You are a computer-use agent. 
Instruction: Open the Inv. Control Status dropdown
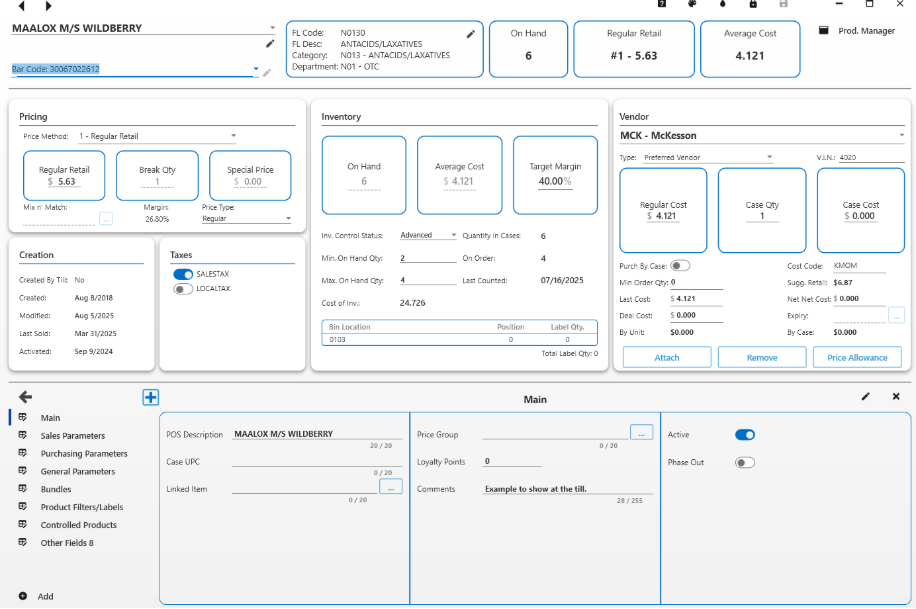[x=428, y=235]
